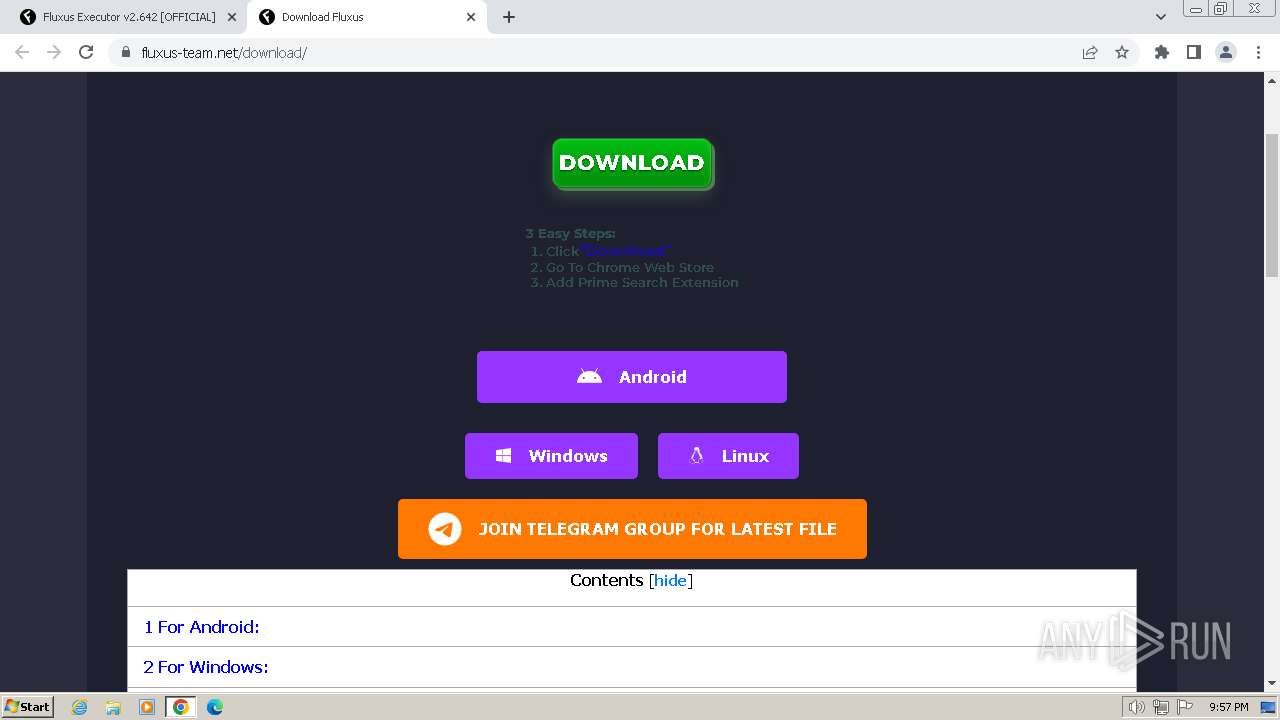Jump to '1 For Android:' section
1280x720 pixels.
pos(202,627)
